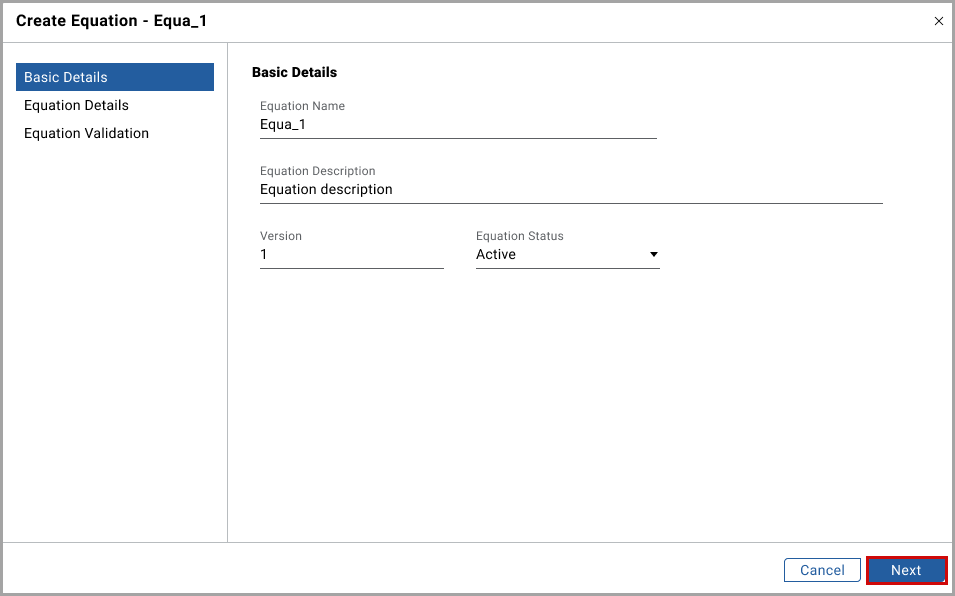This screenshot has height=596, width=955.
Task: Focus the Equation Name input containing Equa_1
Action: [457, 125]
